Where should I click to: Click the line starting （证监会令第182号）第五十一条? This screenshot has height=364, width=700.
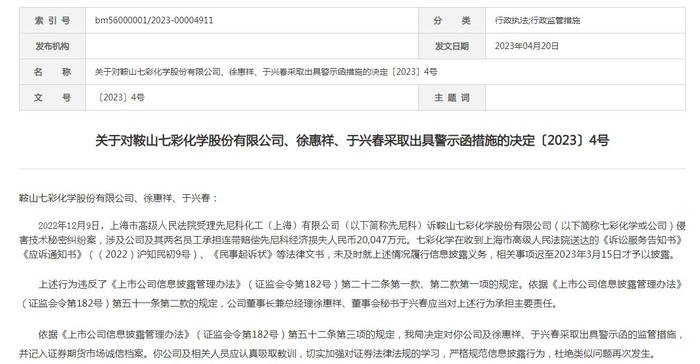coord(289,304)
